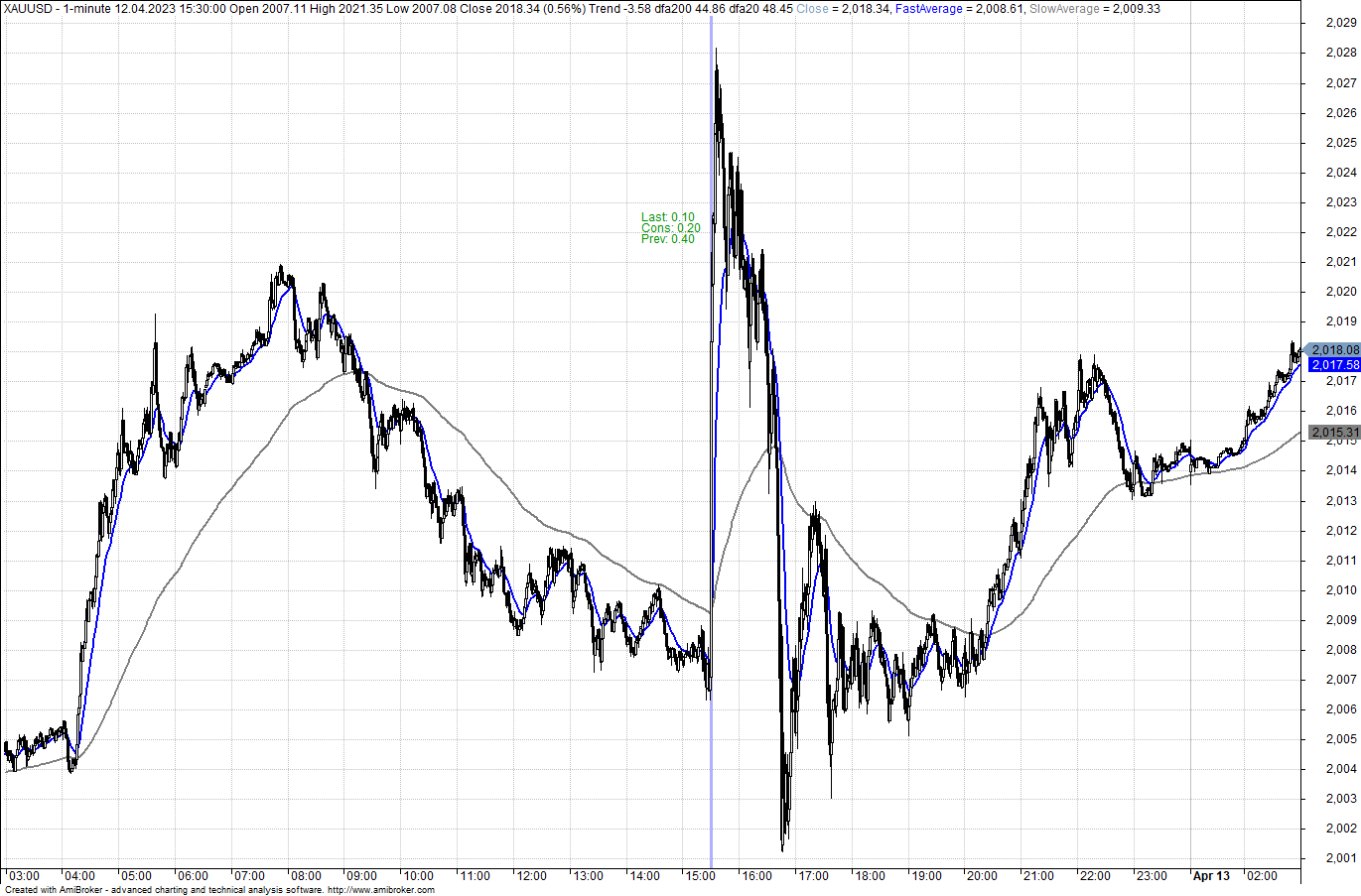Click the 2,006 price axis label

pyautogui.click(x=1341, y=709)
